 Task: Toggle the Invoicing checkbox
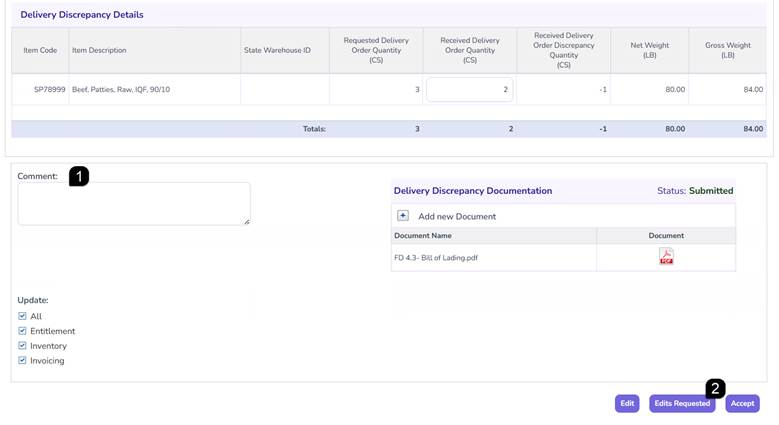click(22, 360)
